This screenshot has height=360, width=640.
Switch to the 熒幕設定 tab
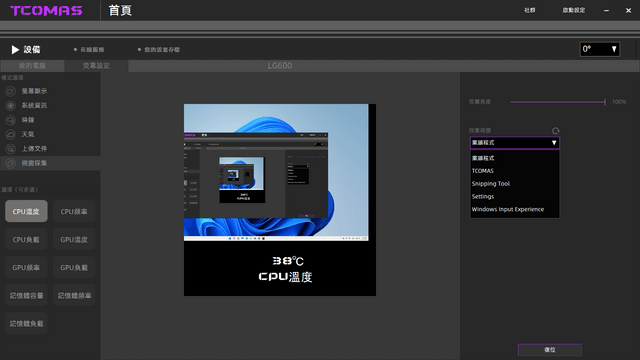(x=96, y=66)
